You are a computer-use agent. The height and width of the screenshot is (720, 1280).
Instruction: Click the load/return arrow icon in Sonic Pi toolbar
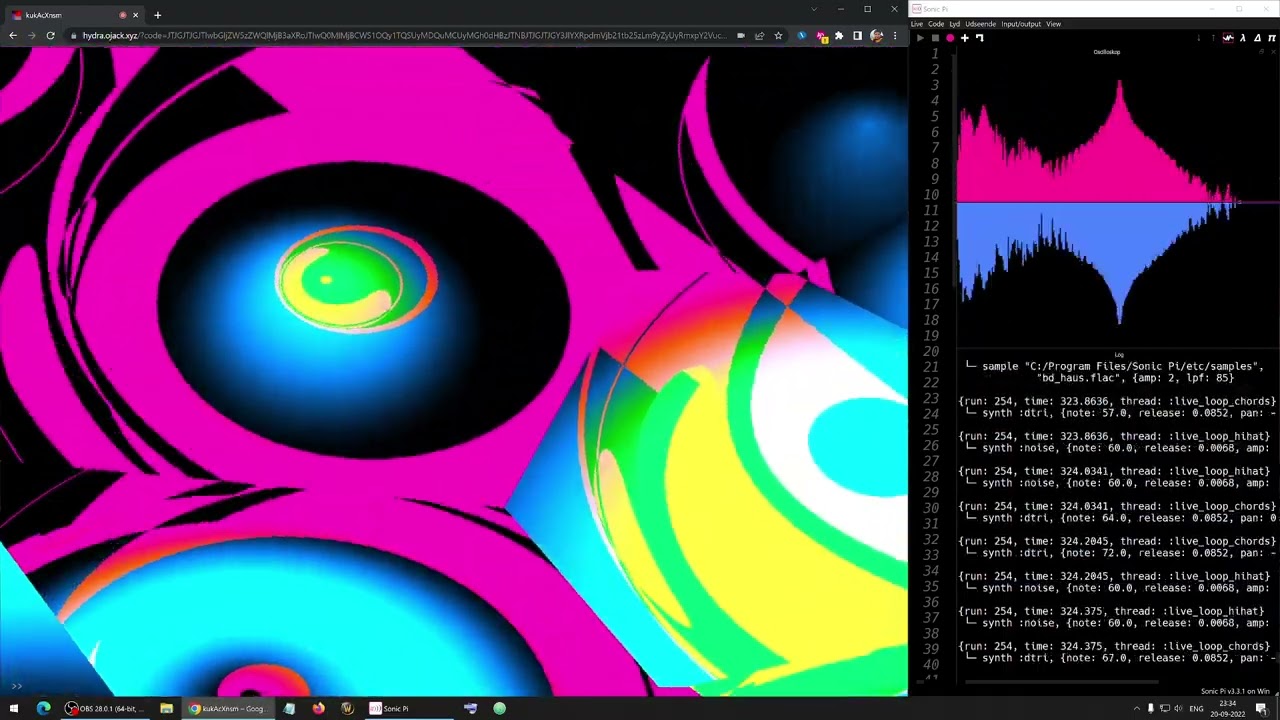pyautogui.click(x=980, y=38)
